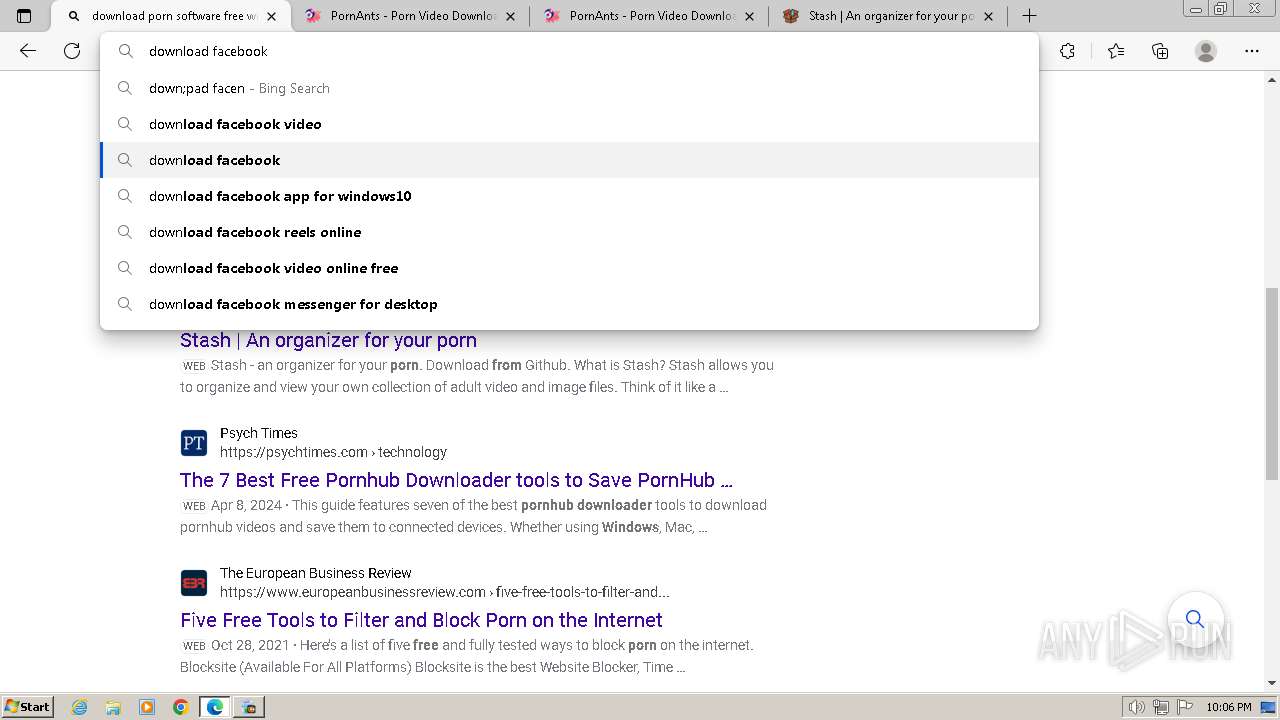Launch the media player taskbar icon

click(147, 707)
